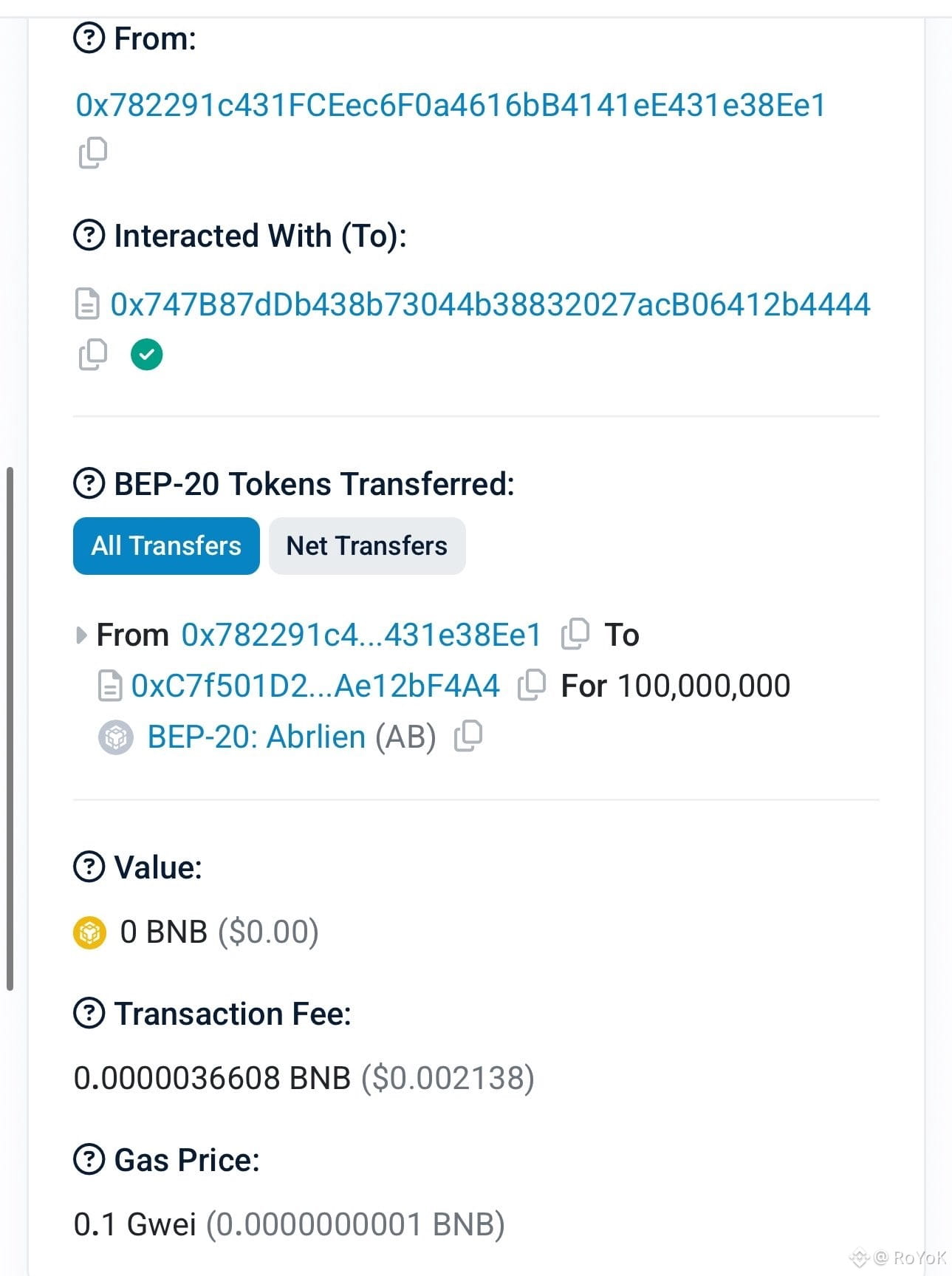Copy the Interacted With contract address

coord(93,354)
